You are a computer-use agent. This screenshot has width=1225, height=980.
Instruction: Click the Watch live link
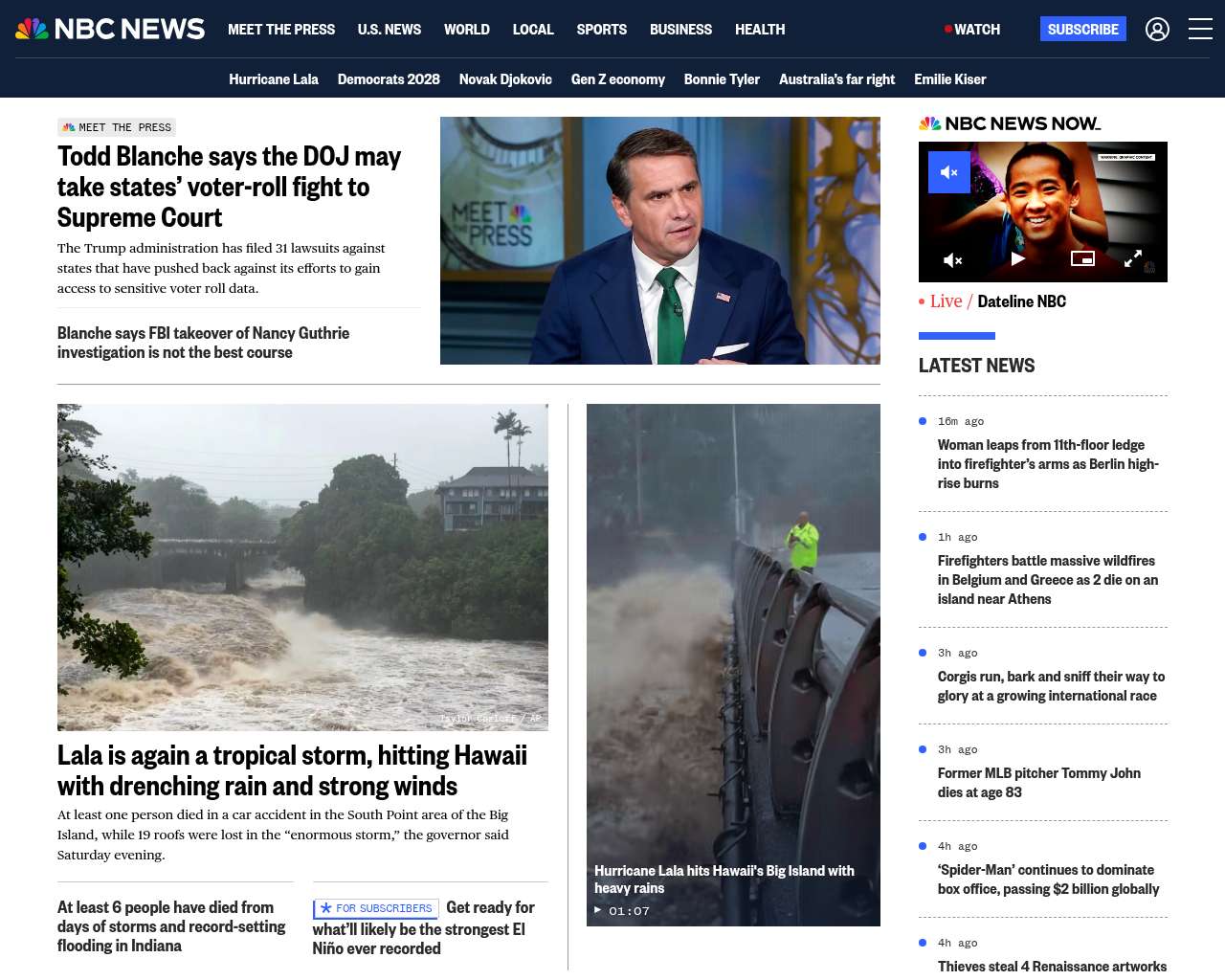[x=972, y=30]
